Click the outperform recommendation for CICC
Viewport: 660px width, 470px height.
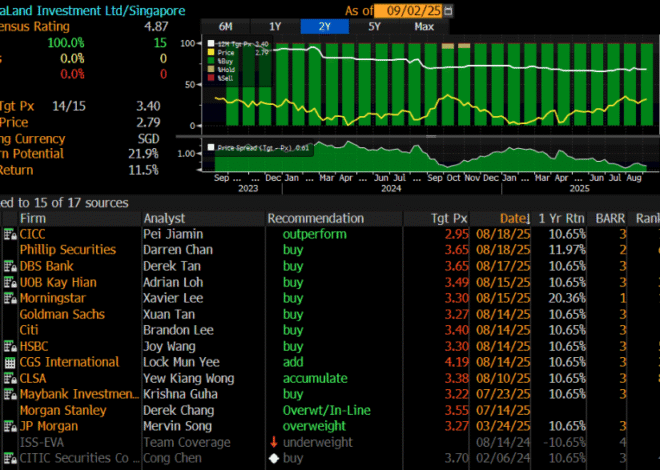click(314, 234)
